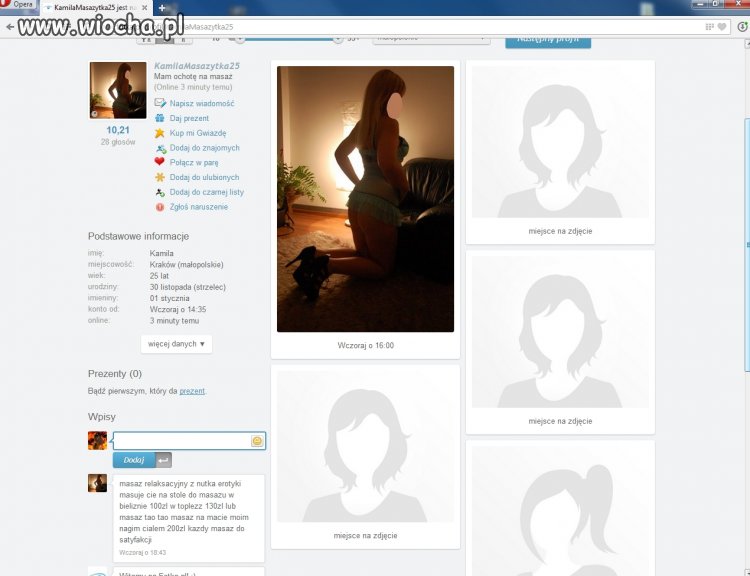Adjust the age range slider left handle
Screen dimensions: 750x576
pyautogui.click(x=240, y=39)
